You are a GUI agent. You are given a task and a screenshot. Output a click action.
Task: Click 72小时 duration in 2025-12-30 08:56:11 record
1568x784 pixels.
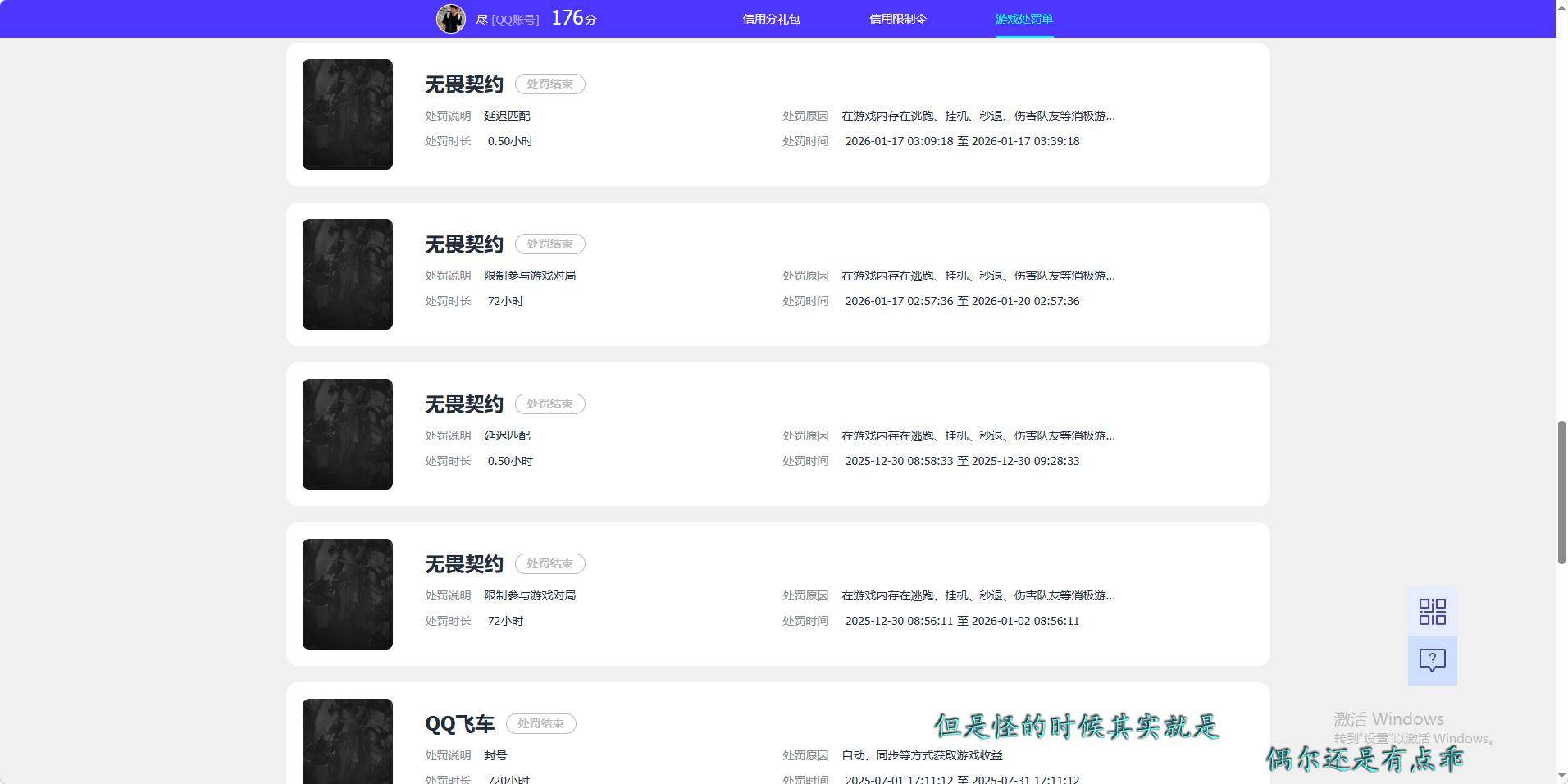coord(505,621)
